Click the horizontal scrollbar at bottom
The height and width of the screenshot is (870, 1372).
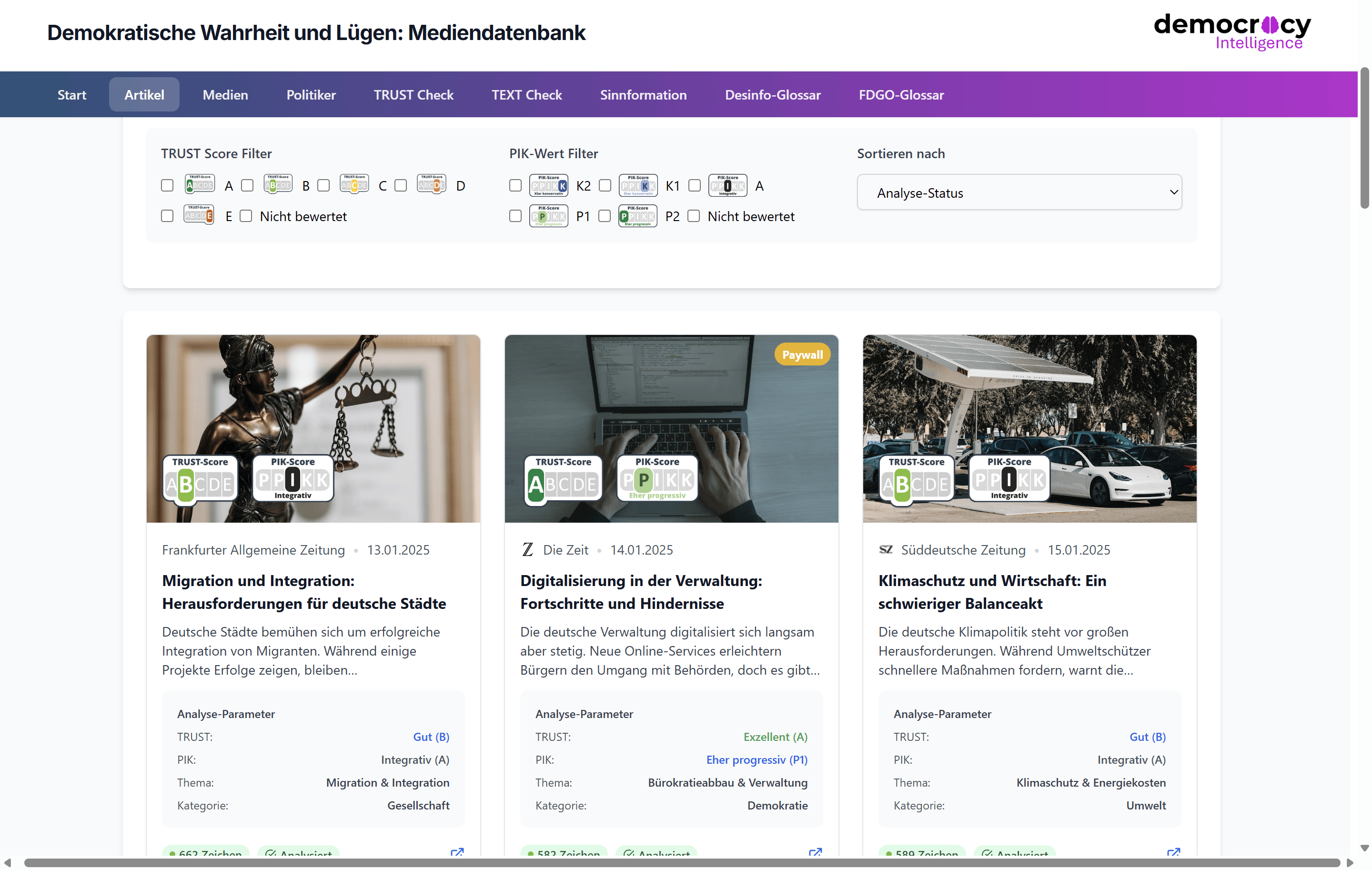[x=682, y=864]
